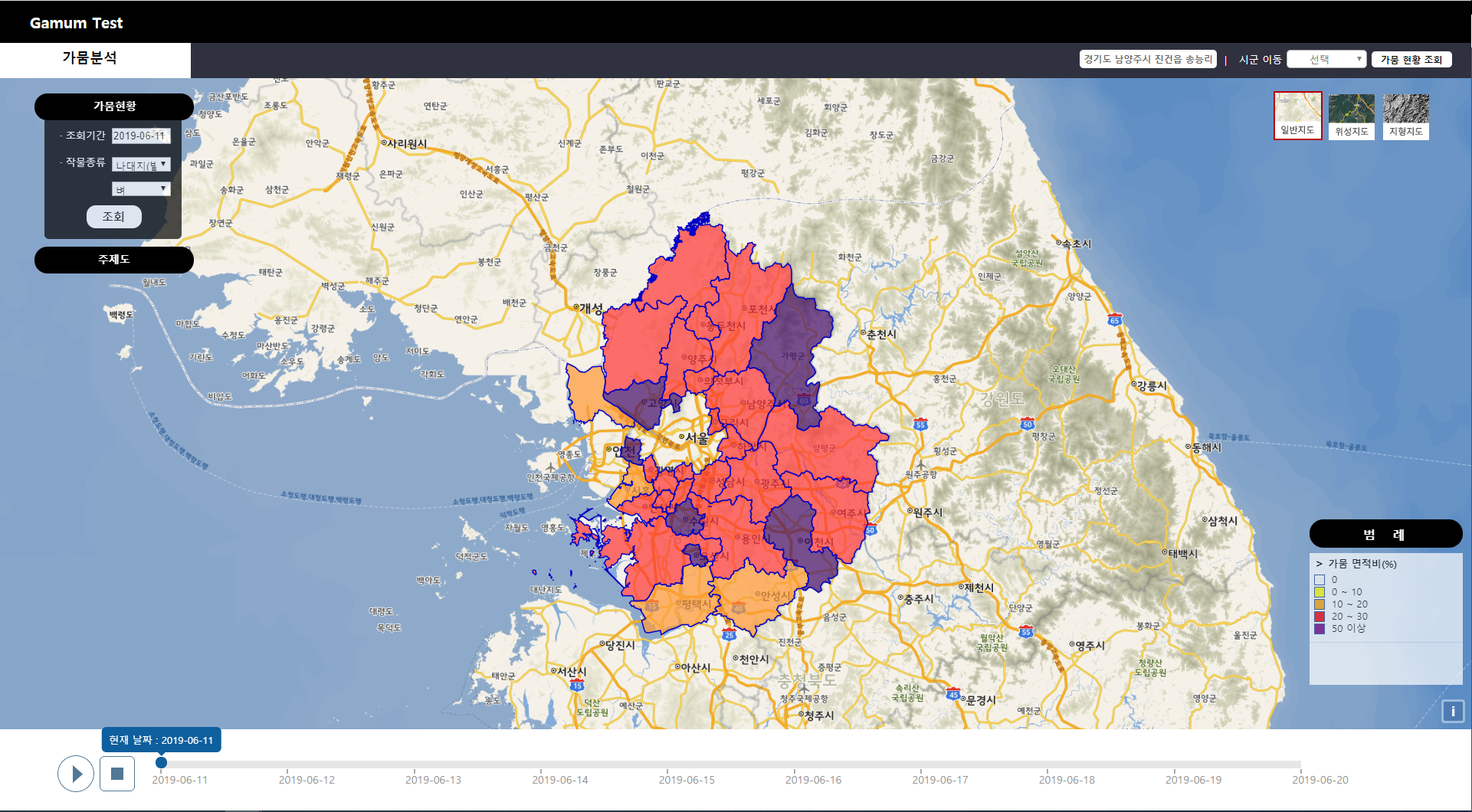Viewport: 1472px width, 812px height.
Task: Start timeline playback with play button
Action: (x=76, y=774)
